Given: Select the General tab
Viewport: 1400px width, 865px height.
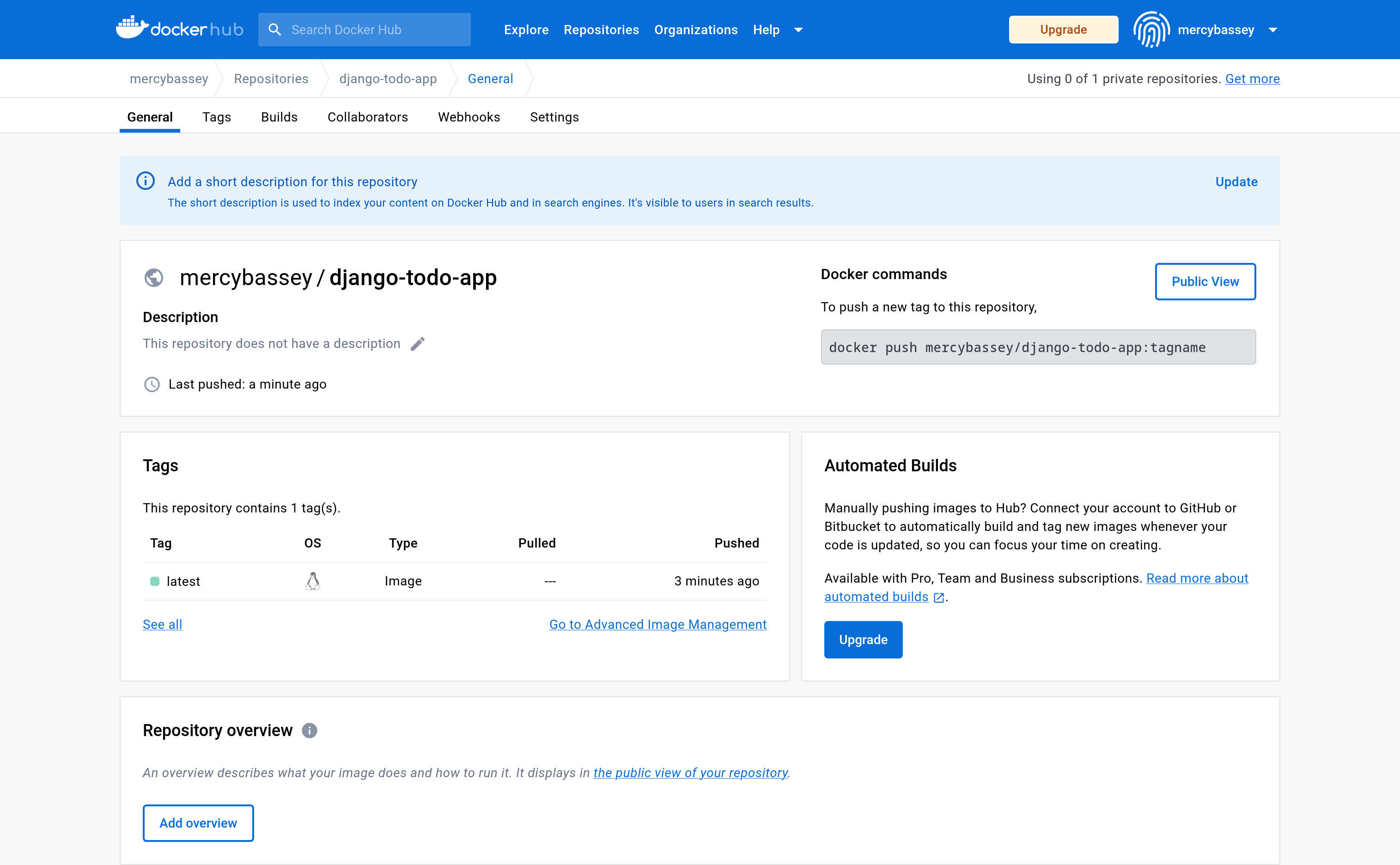Looking at the screenshot, I should 150,117.
